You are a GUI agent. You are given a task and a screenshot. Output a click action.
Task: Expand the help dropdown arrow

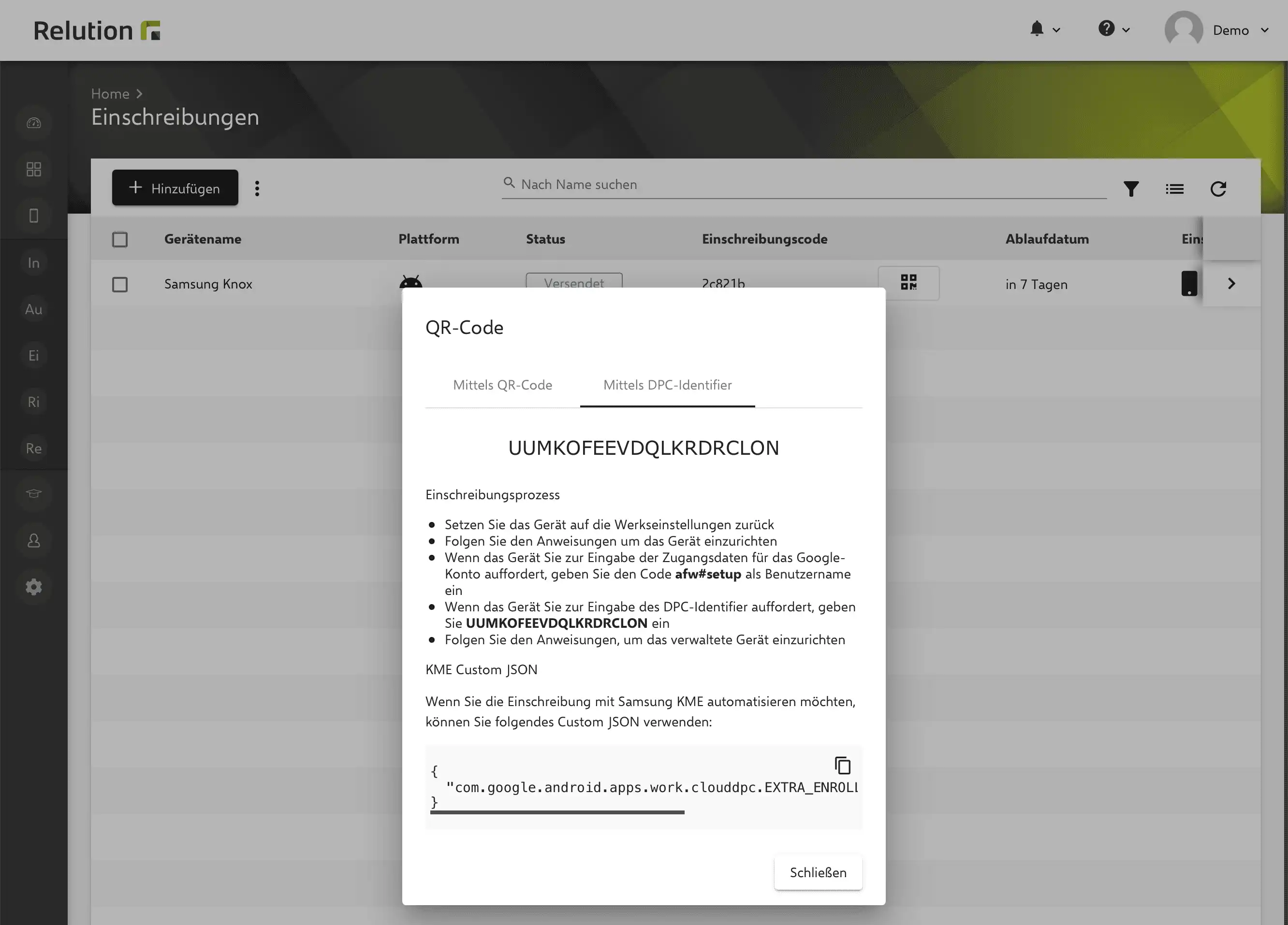(x=1126, y=30)
